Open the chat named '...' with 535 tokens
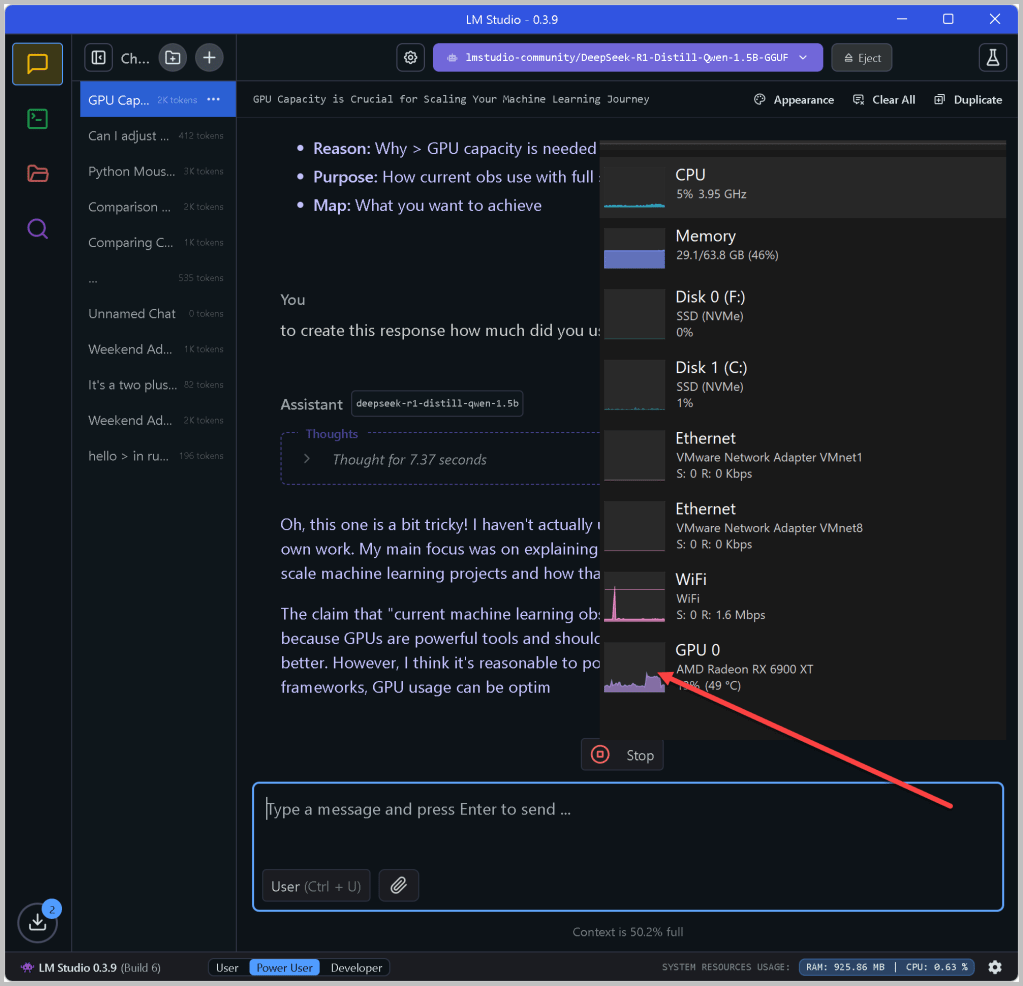Screen dimensions: 1023x986 point(157,278)
